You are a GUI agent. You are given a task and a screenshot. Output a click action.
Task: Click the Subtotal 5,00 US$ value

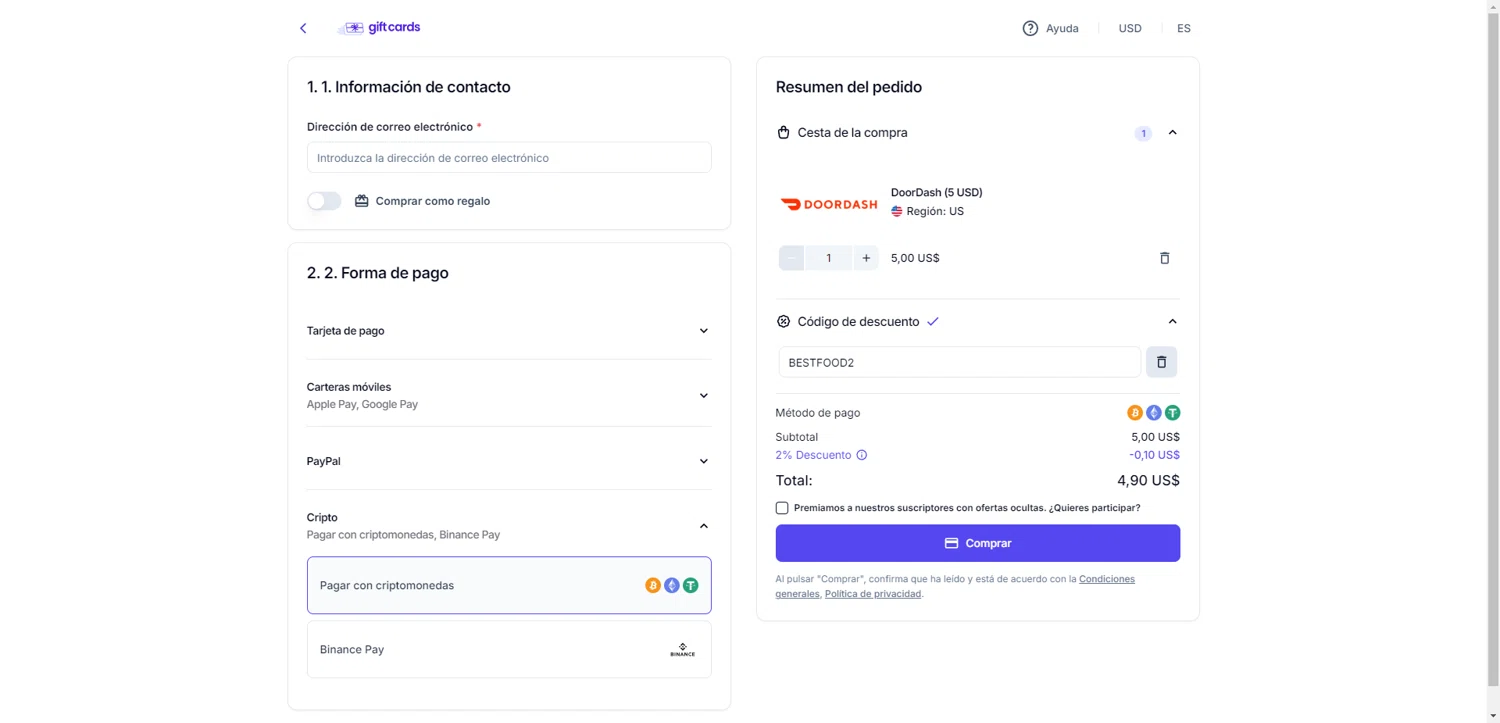click(x=1155, y=437)
